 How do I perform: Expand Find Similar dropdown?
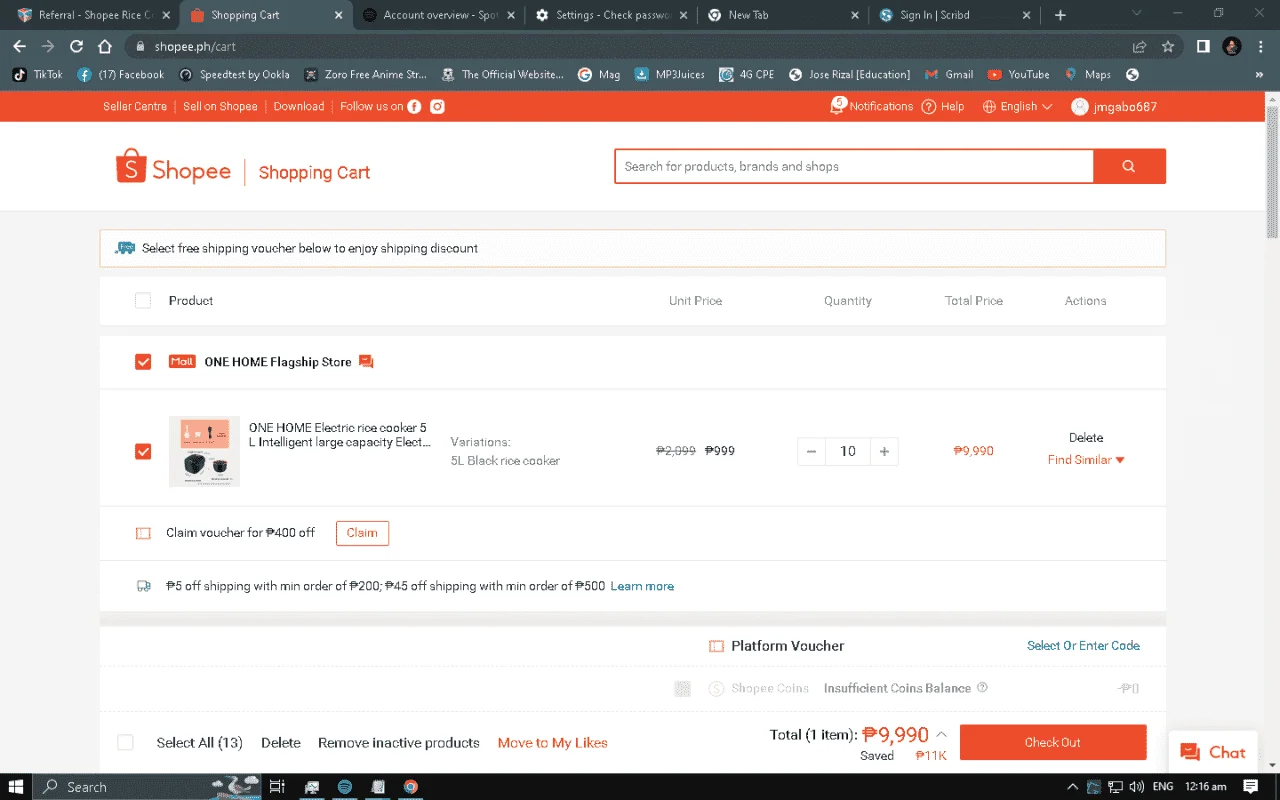(1086, 460)
